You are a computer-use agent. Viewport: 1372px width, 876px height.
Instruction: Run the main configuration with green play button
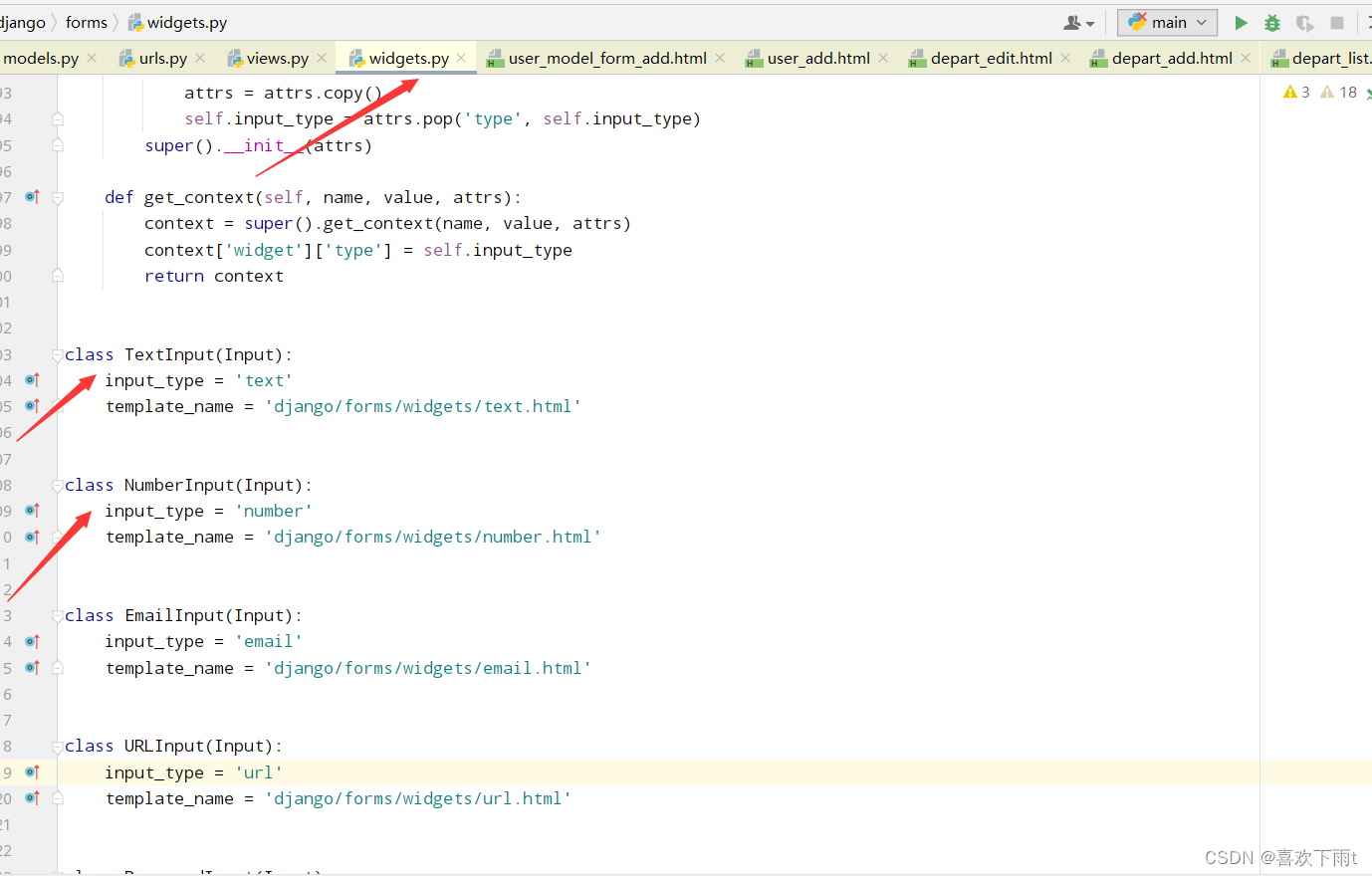coord(1241,22)
